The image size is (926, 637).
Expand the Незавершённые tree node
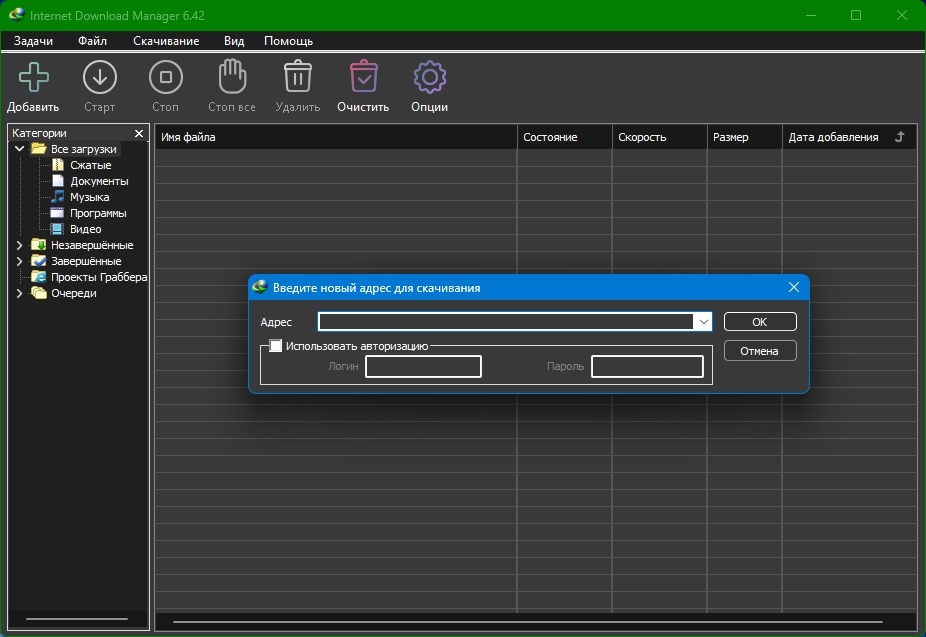[19, 244]
